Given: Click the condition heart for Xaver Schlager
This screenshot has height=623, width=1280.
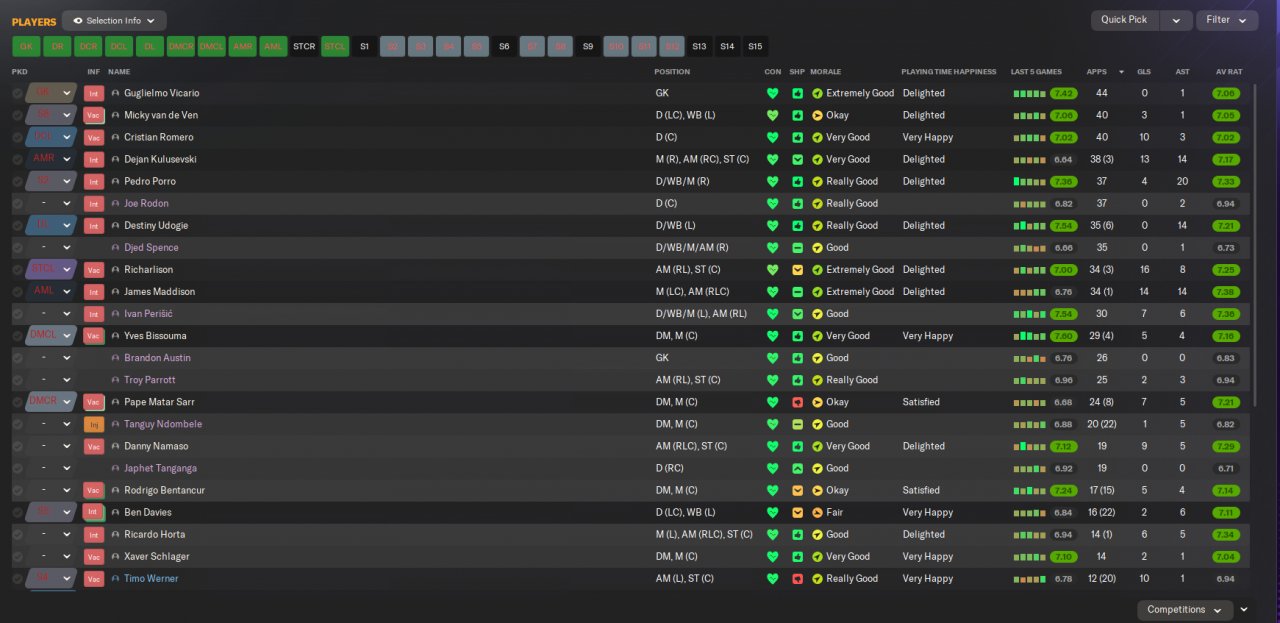Looking at the screenshot, I should pos(772,556).
